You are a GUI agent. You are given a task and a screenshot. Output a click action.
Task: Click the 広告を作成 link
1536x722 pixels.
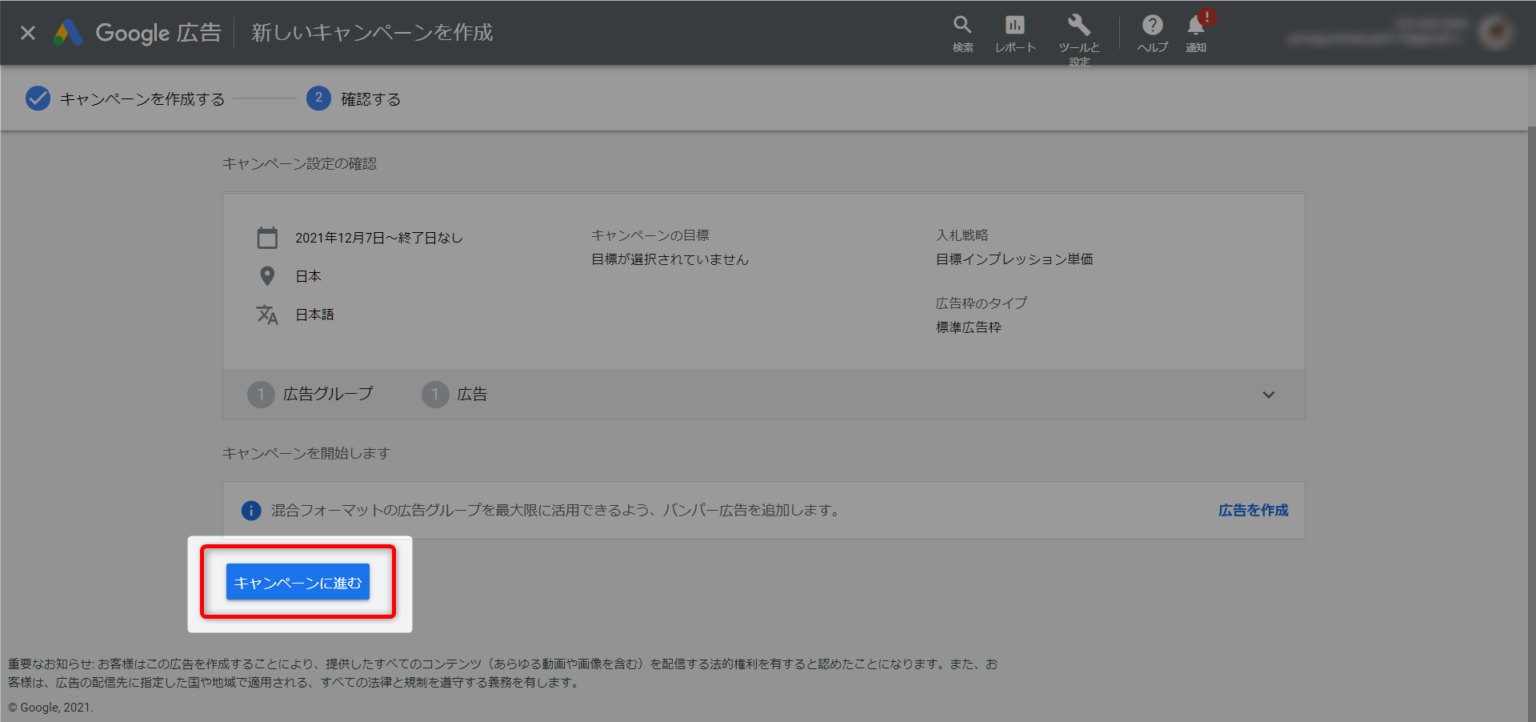tap(1253, 510)
